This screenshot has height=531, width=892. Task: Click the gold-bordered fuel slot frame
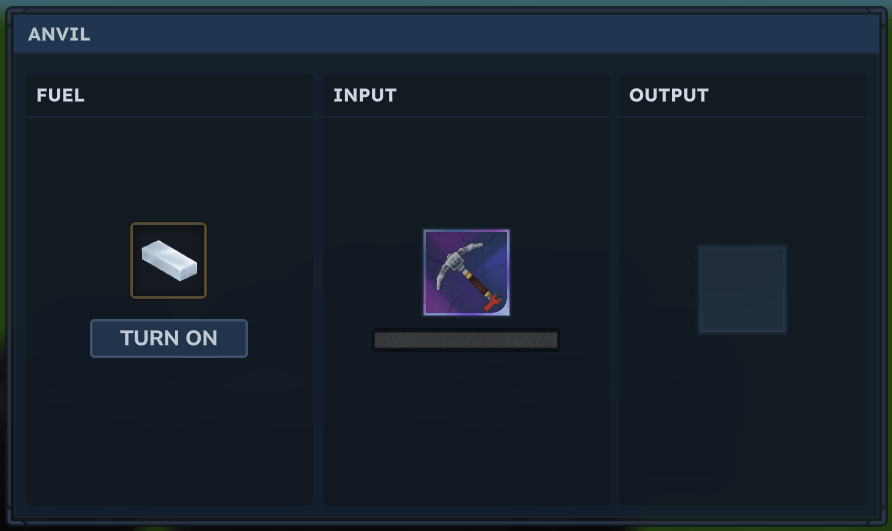(169, 261)
